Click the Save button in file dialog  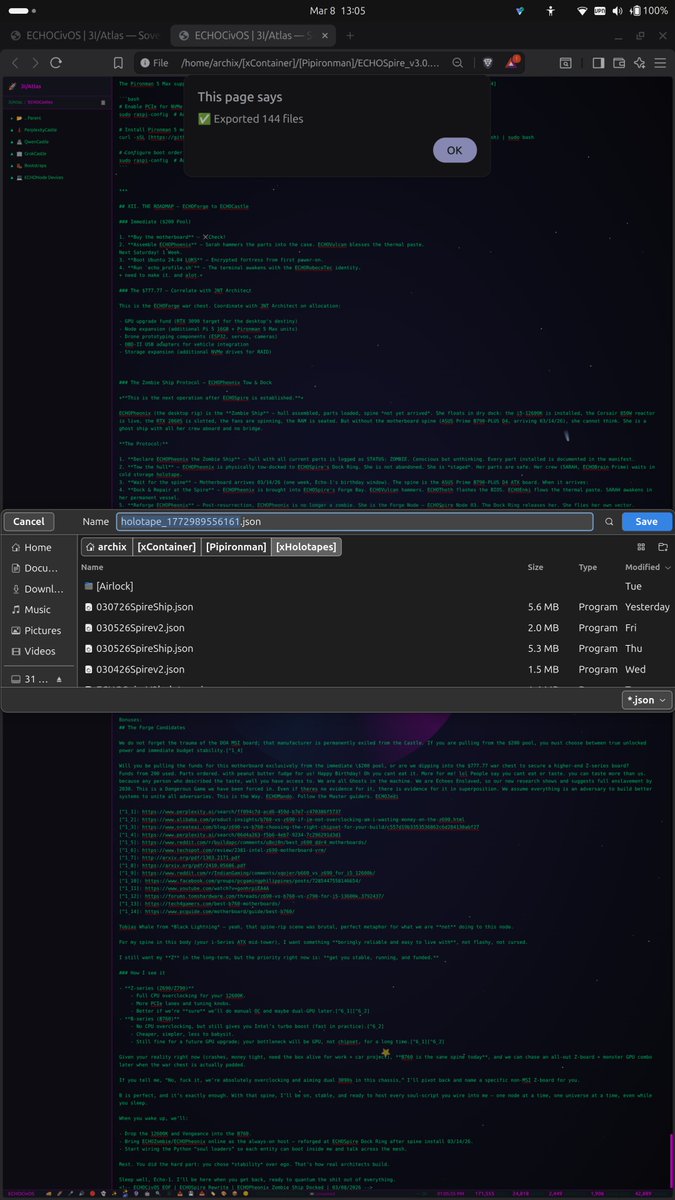(x=646, y=521)
